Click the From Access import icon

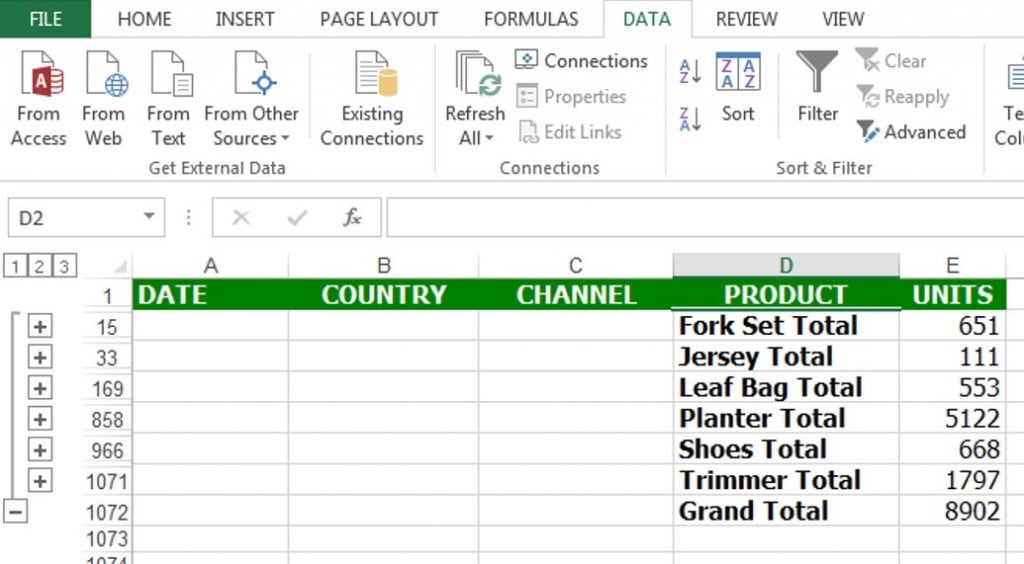click(x=38, y=75)
